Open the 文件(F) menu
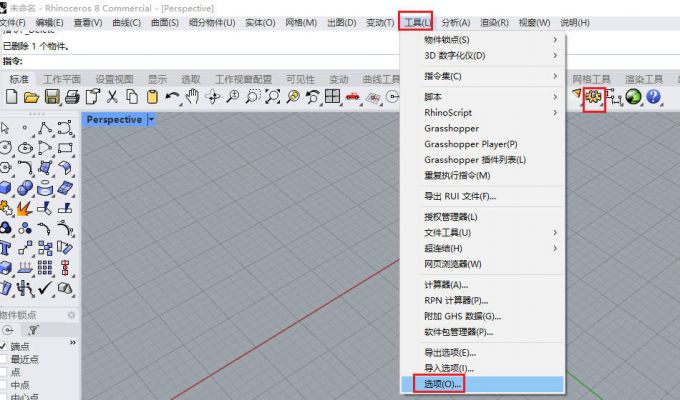 click(x=13, y=23)
